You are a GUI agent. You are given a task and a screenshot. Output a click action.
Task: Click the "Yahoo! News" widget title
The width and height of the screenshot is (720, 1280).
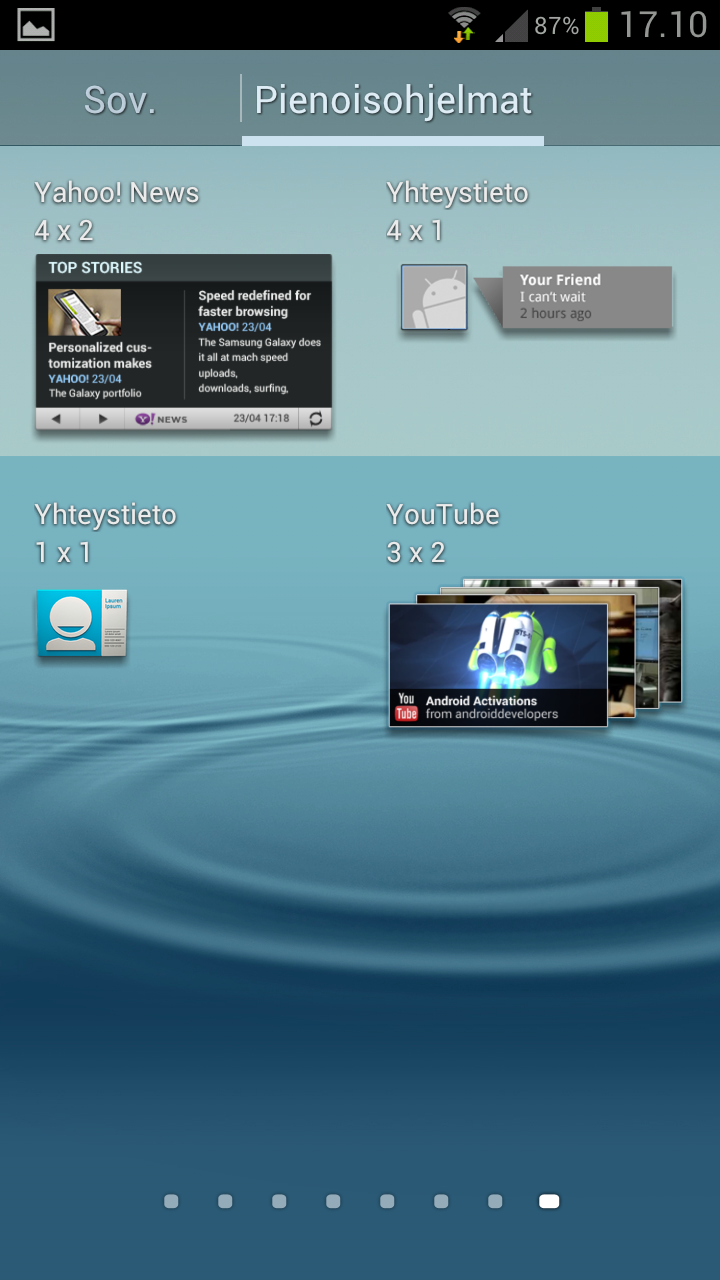[117, 192]
